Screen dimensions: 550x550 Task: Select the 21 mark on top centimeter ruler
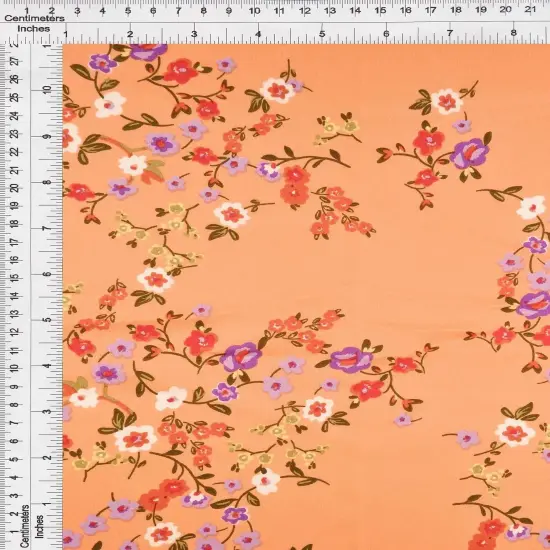tap(530, 10)
